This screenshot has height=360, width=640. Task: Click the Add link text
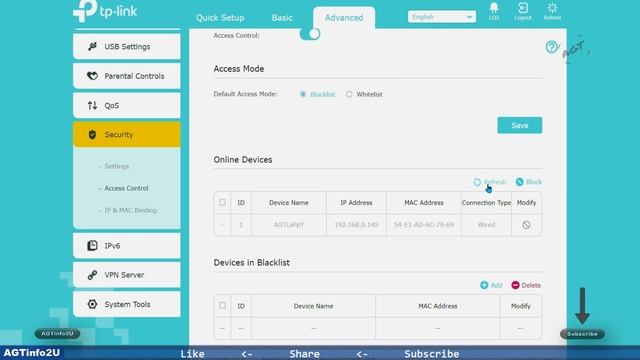tap(496, 285)
